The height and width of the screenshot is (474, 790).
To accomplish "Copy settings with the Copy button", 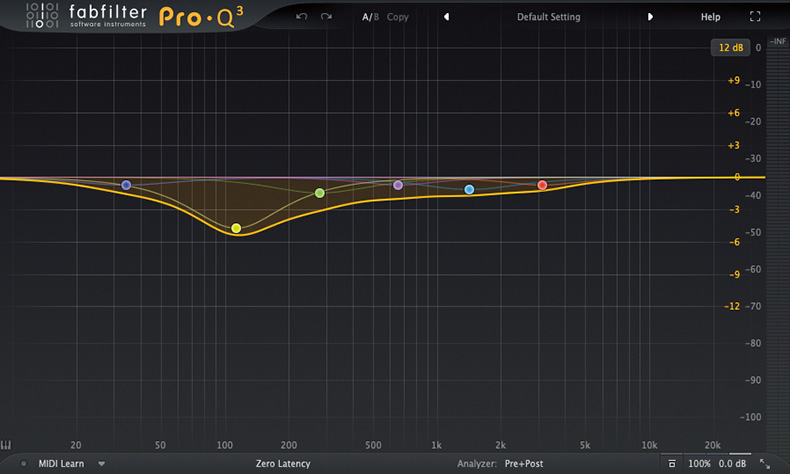I will [398, 17].
